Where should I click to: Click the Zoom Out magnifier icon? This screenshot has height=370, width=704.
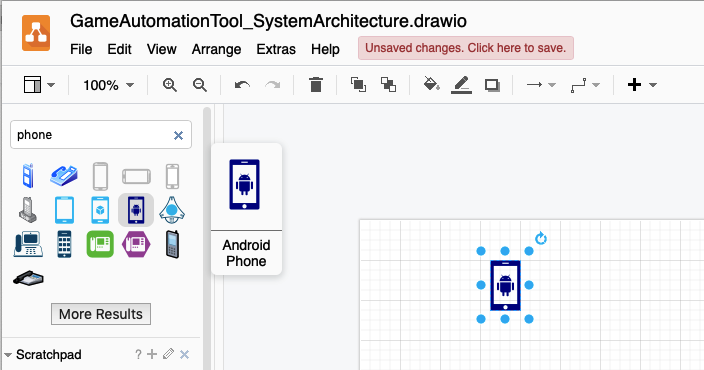200,85
